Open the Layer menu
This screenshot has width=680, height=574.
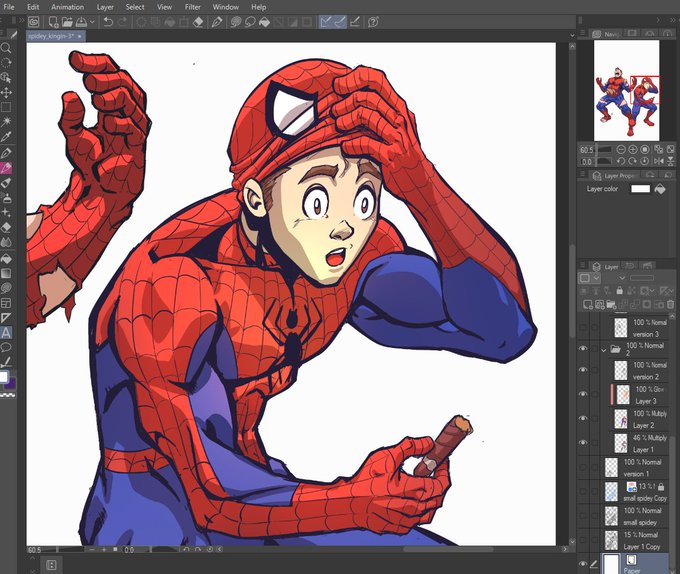[105, 7]
